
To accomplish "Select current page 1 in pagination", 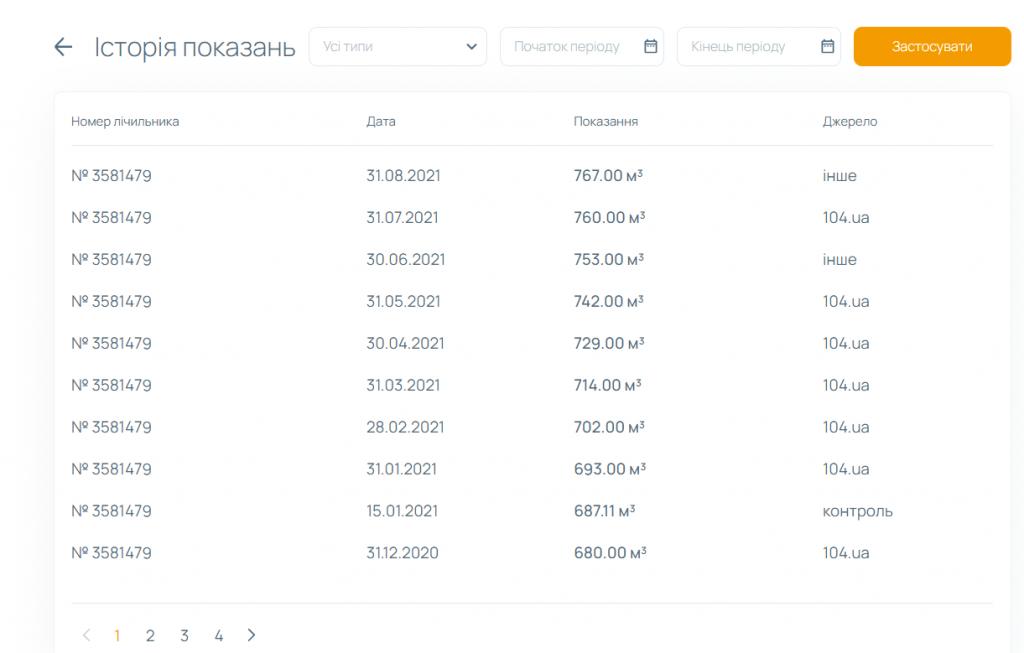I will [117, 635].
